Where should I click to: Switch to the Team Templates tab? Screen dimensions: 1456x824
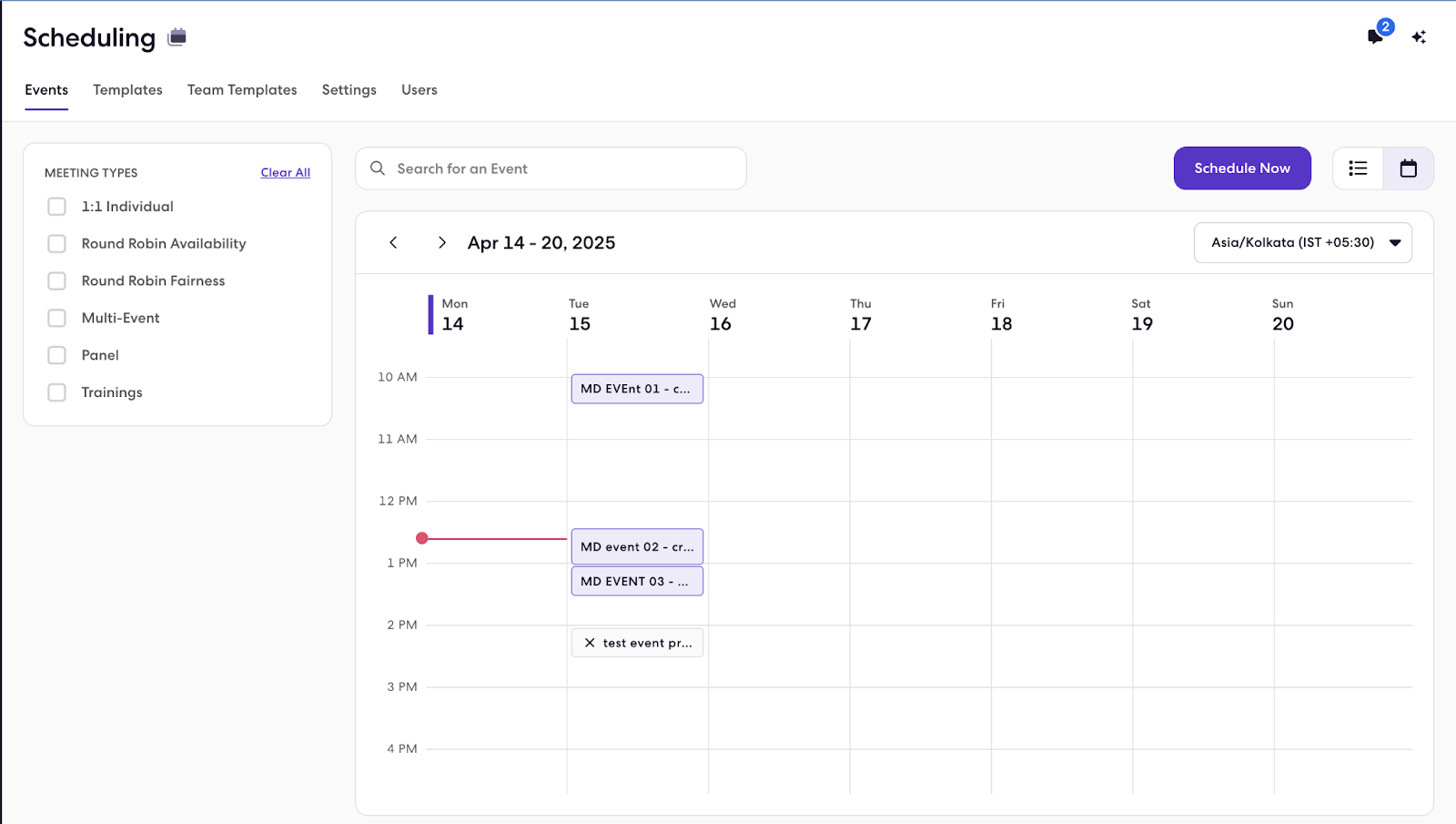tap(241, 89)
